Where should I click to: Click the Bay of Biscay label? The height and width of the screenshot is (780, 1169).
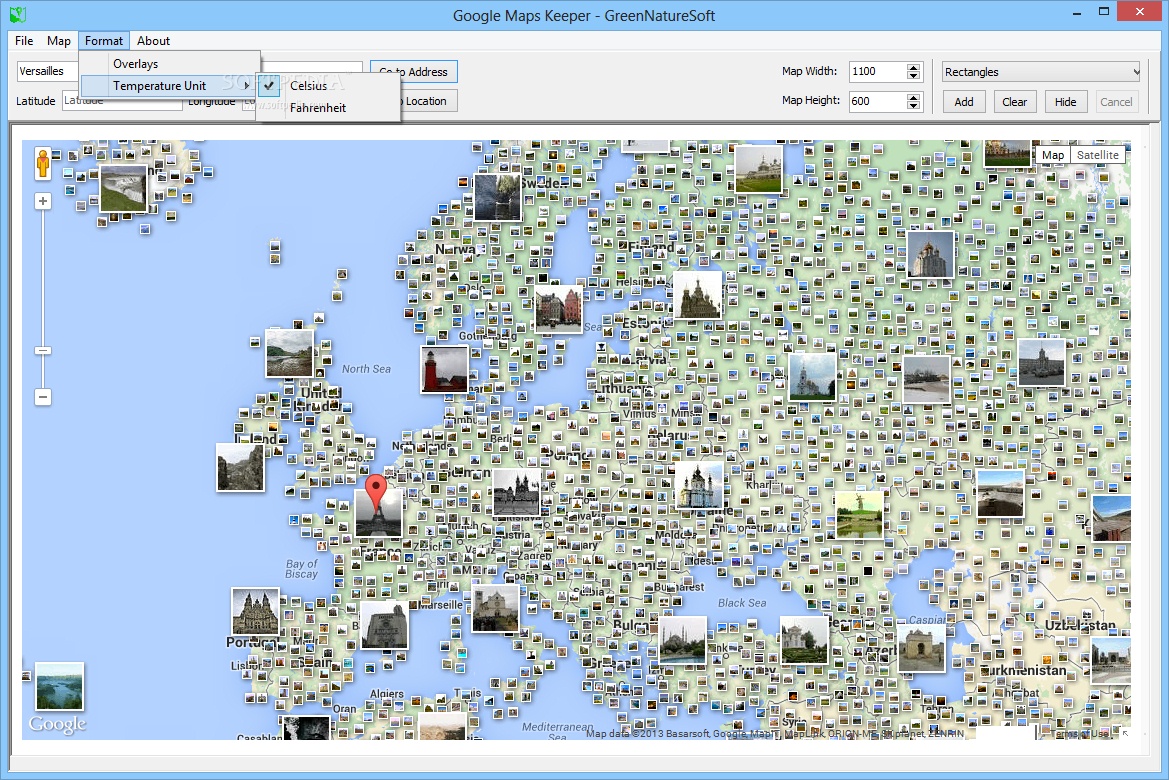[x=301, y=569]
